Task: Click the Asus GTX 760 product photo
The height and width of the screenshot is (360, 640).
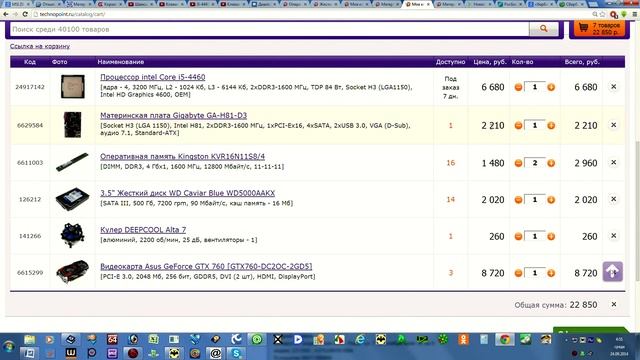Action: 72,272
